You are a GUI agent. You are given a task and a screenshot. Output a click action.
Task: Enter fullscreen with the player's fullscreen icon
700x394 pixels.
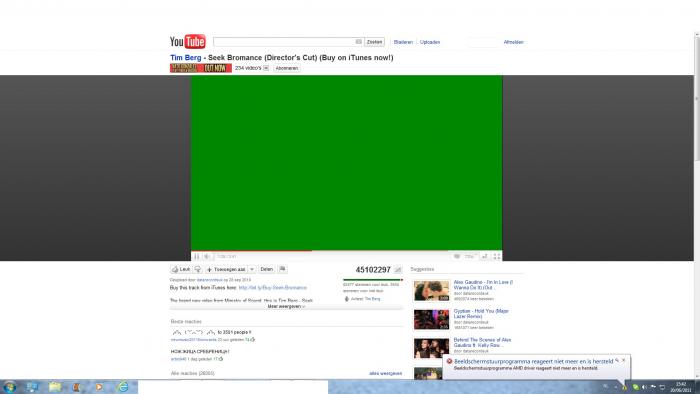click(496, 256)
